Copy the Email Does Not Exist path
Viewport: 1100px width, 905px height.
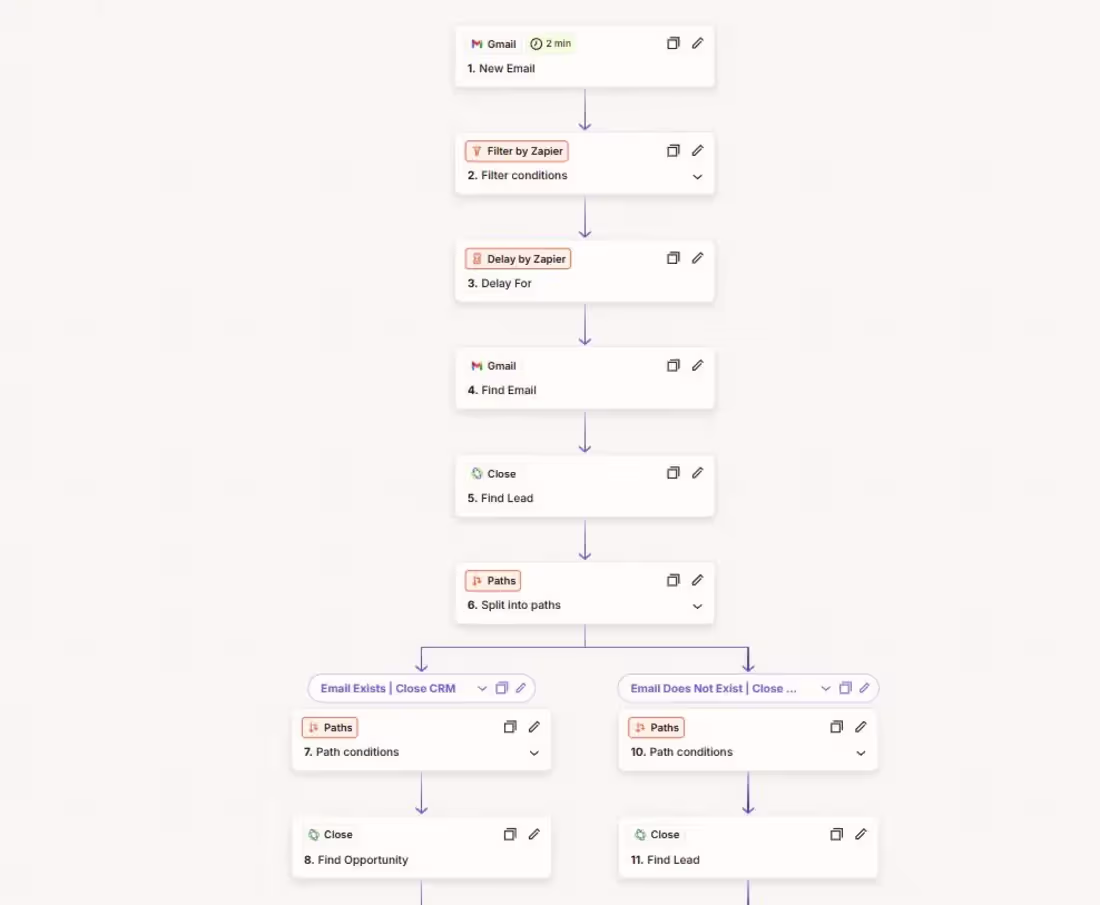845,688
